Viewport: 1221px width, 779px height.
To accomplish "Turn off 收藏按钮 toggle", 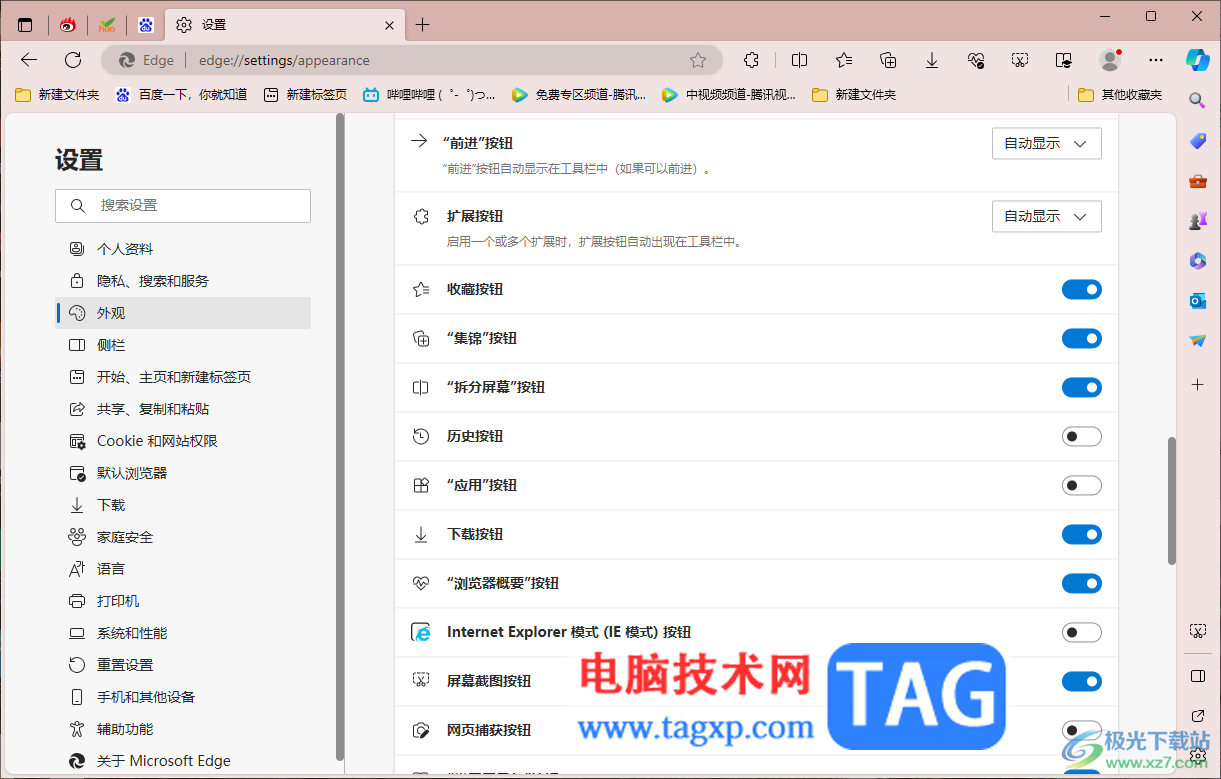I will [x=1082, y=289].
